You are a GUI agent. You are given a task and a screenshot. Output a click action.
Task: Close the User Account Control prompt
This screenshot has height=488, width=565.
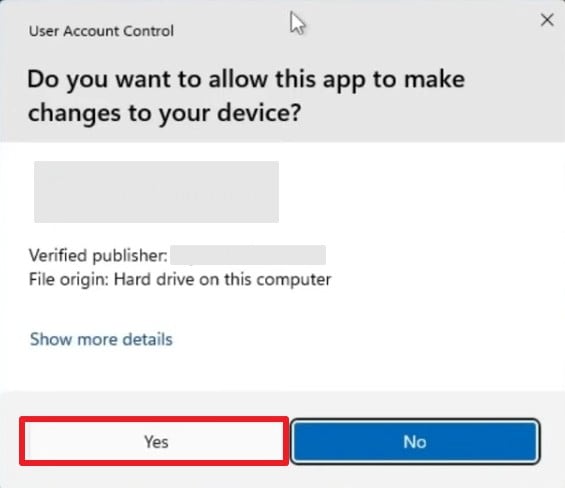point(547,20)
